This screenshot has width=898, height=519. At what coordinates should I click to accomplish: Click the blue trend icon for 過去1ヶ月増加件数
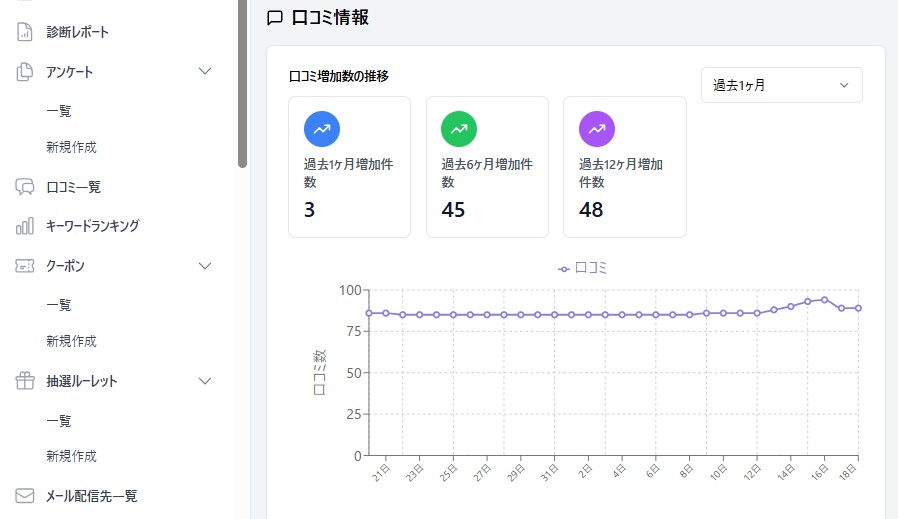[321, 129]
